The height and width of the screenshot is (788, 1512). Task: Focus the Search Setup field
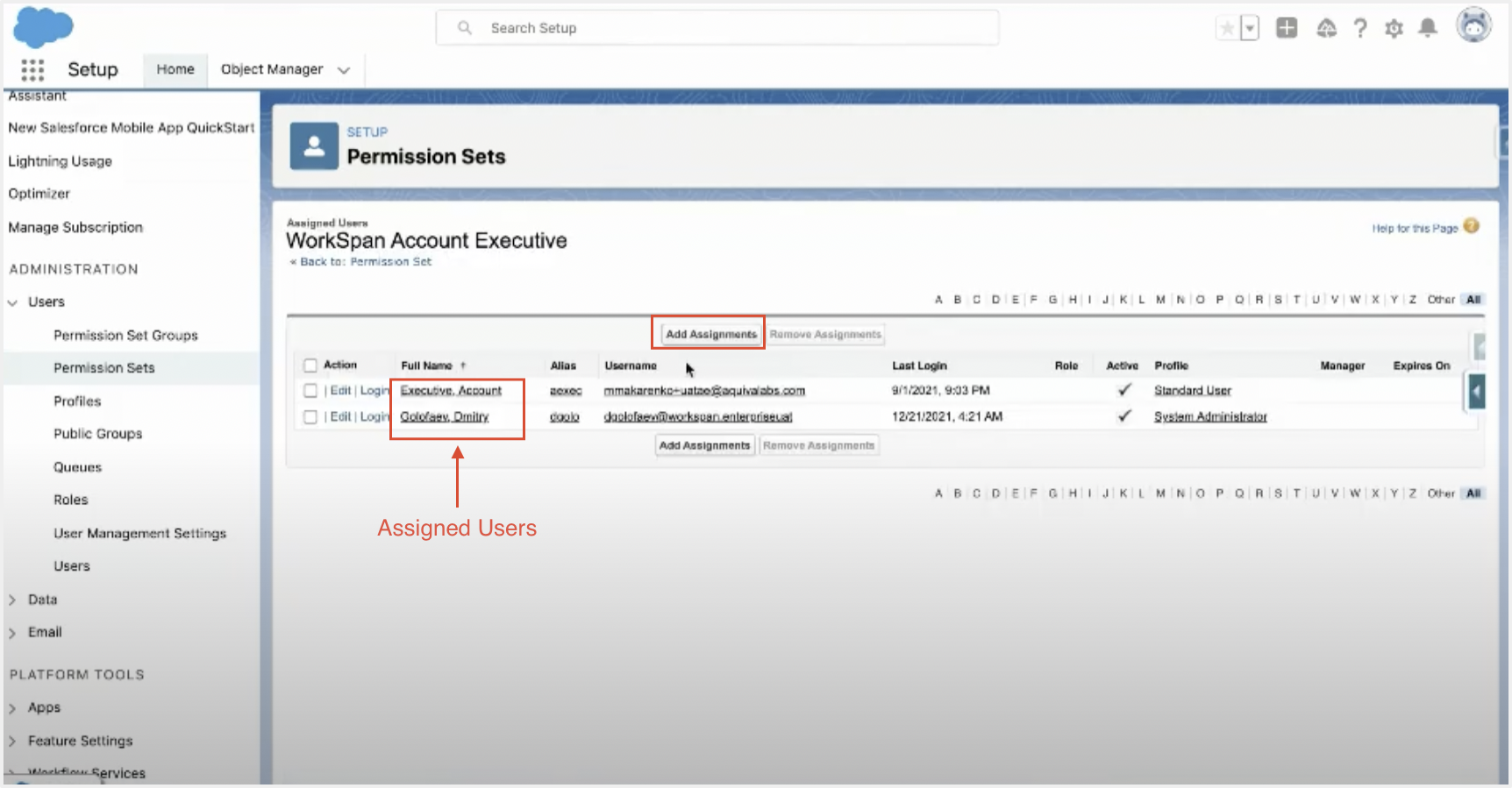coord(717,28)
